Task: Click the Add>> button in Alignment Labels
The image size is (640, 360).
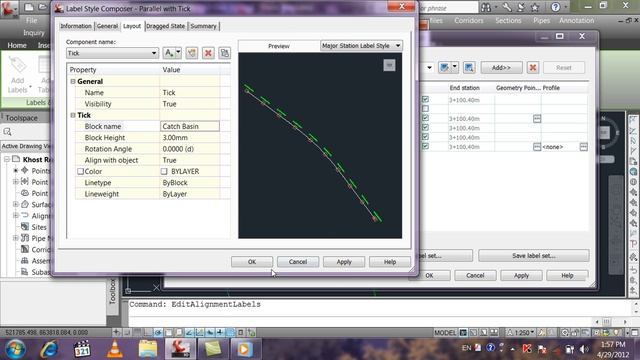Action: 501,68
